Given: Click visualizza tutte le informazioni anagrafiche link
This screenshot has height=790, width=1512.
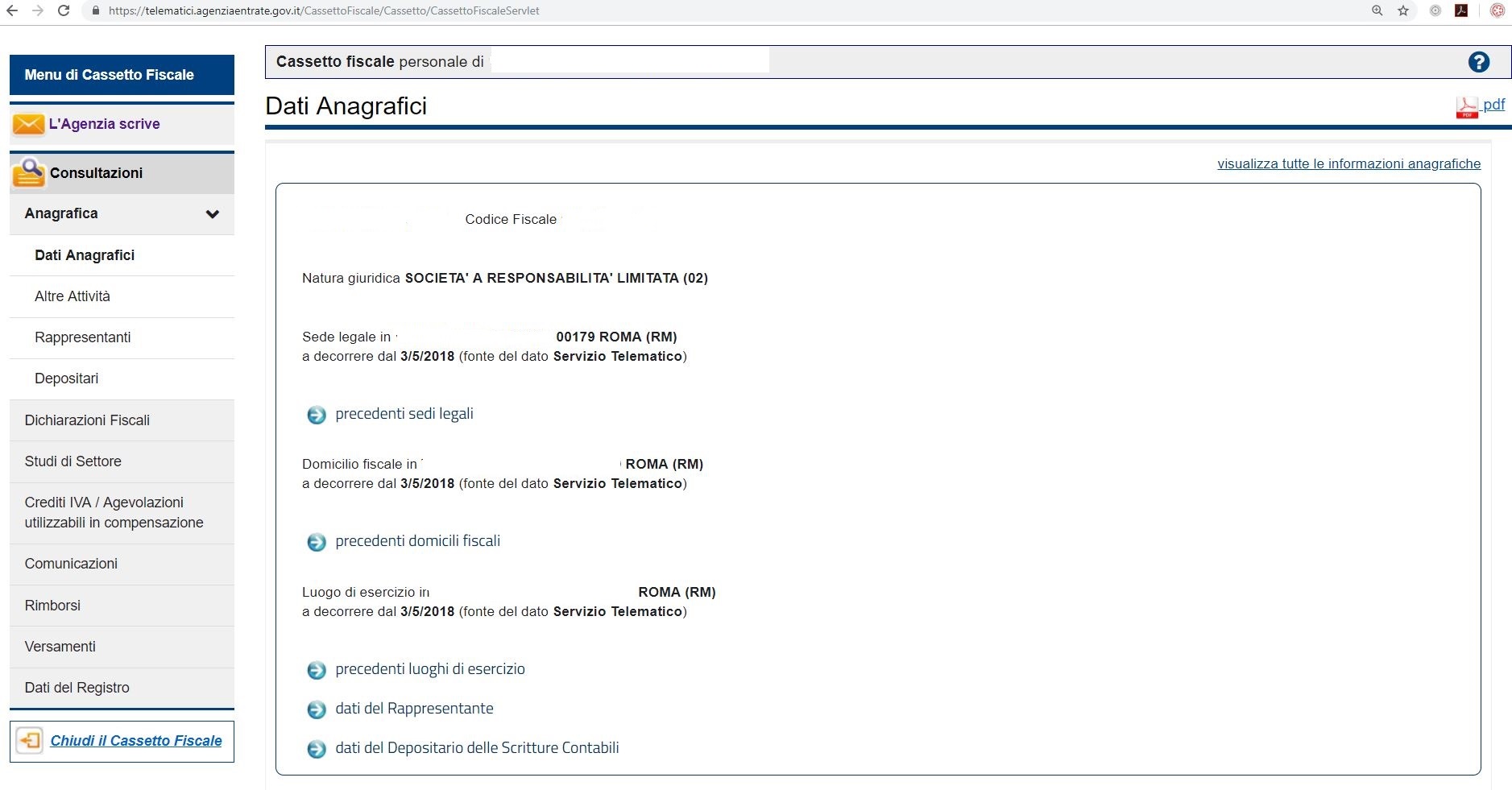Looking at the screenshot, I should [x=1348, y=163].
